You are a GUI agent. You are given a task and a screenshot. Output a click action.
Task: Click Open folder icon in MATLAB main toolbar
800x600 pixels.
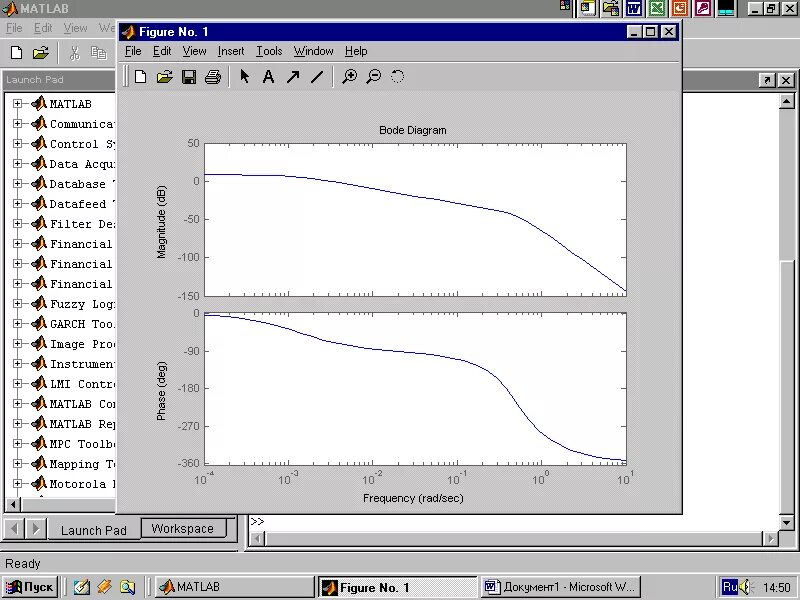[x=41, y=53]
